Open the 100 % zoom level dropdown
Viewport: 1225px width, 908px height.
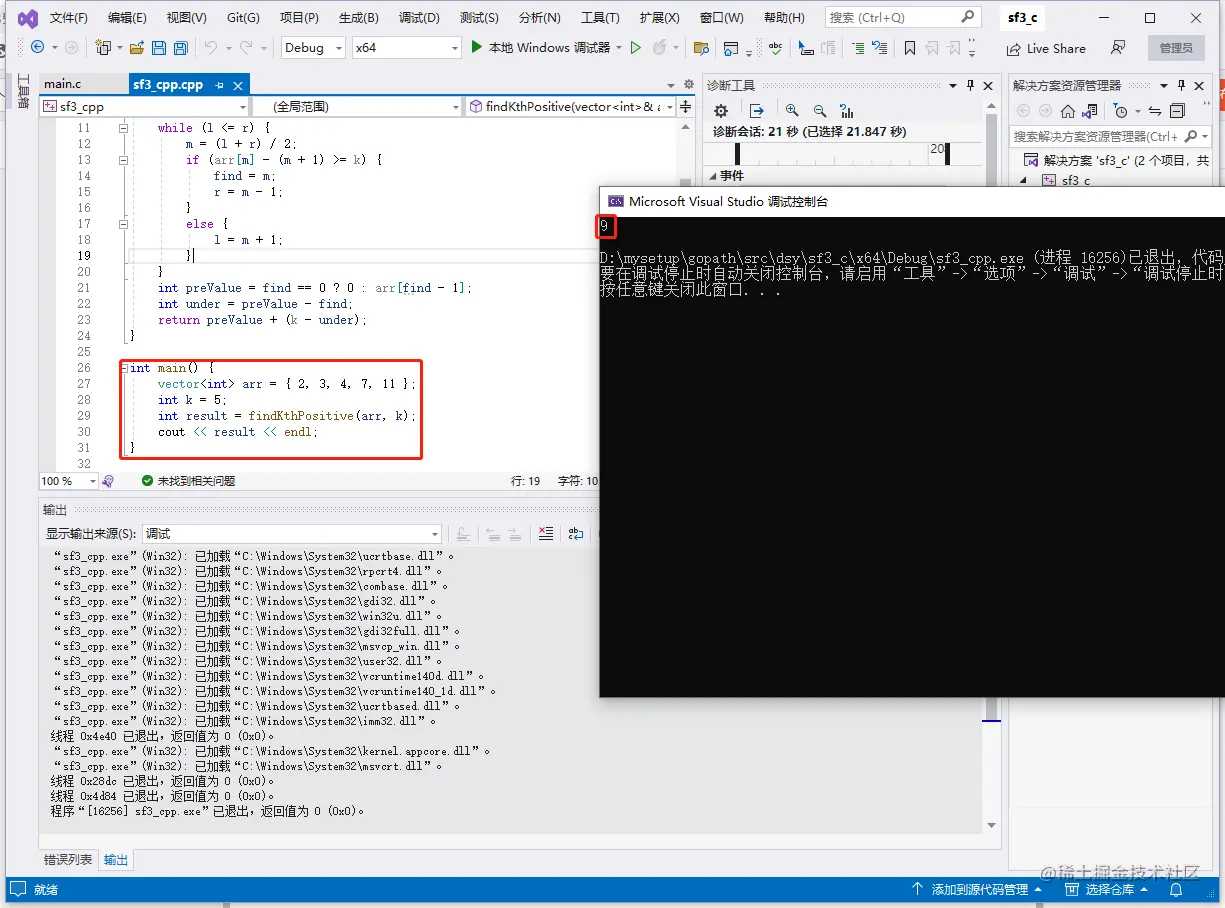(x=69, y=481)
